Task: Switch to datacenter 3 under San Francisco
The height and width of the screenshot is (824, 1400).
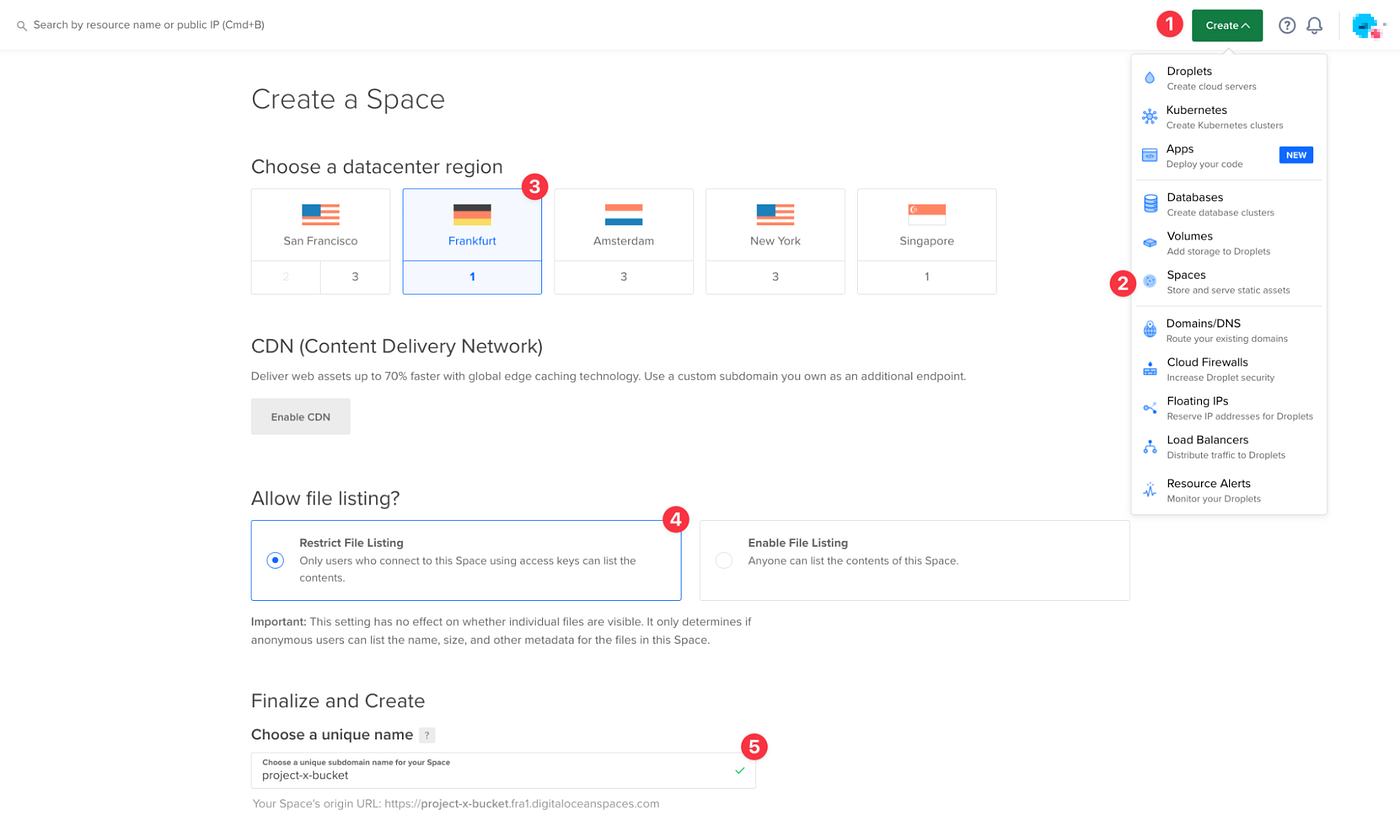Action: (355, 277)
